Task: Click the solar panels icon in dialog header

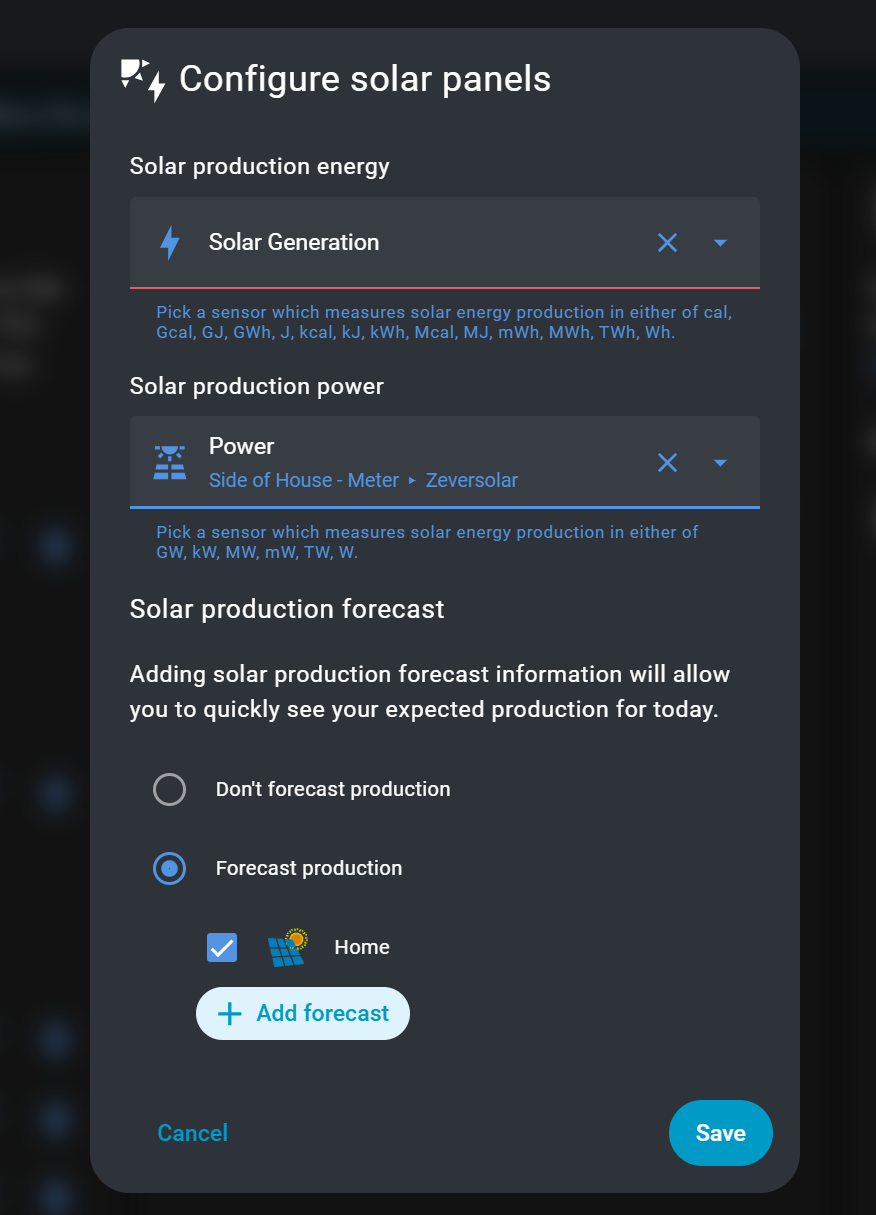Action: pos(143,80)
